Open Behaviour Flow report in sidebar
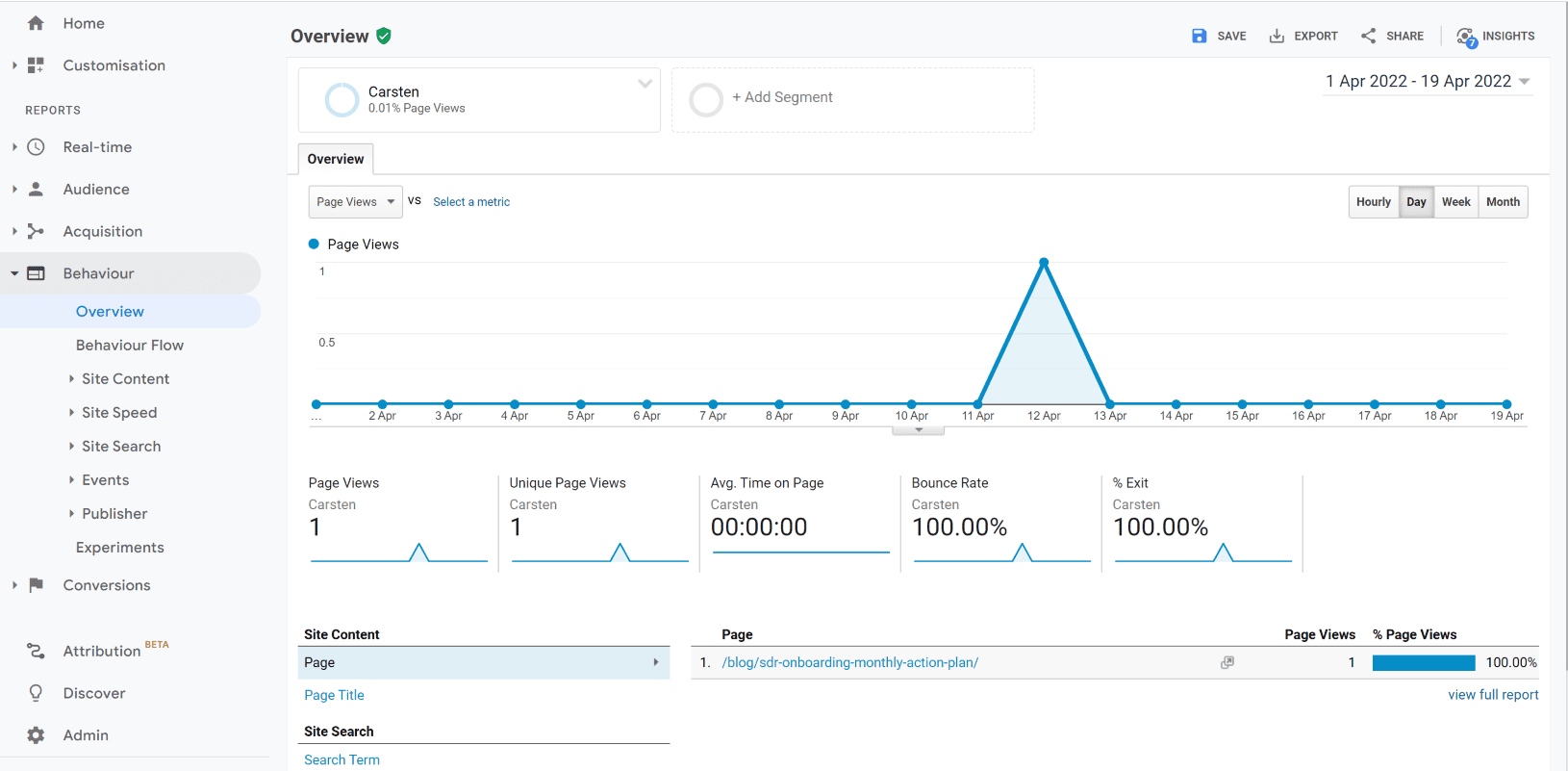 coord(130,346)
